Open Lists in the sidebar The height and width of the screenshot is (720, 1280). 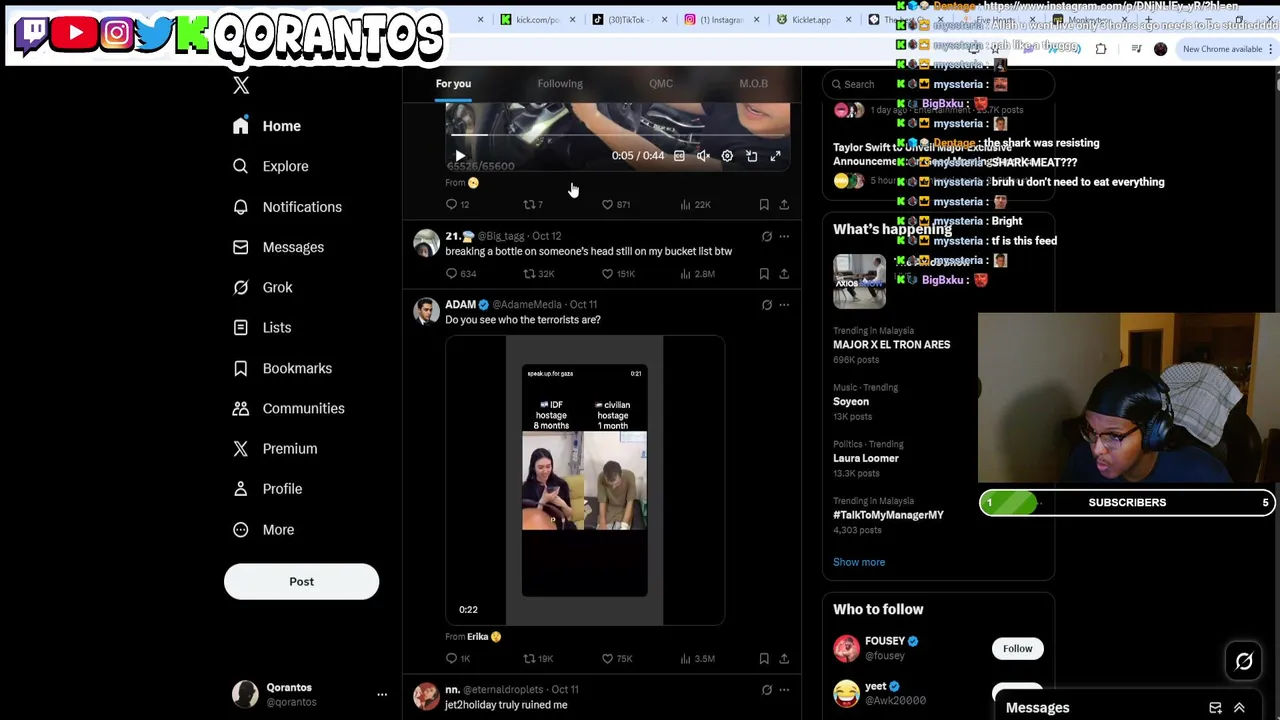tap(262, 327)
